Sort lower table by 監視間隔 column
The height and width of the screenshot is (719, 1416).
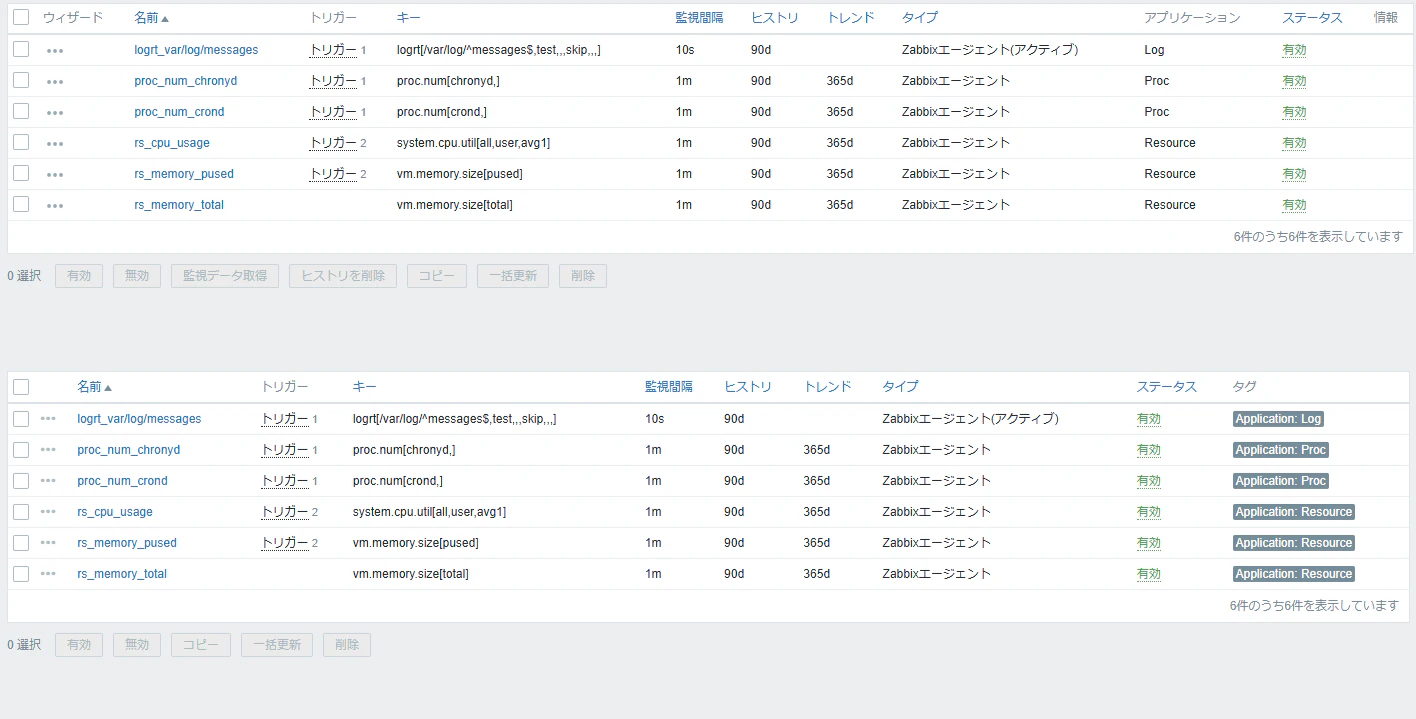(x=668, y=387)
